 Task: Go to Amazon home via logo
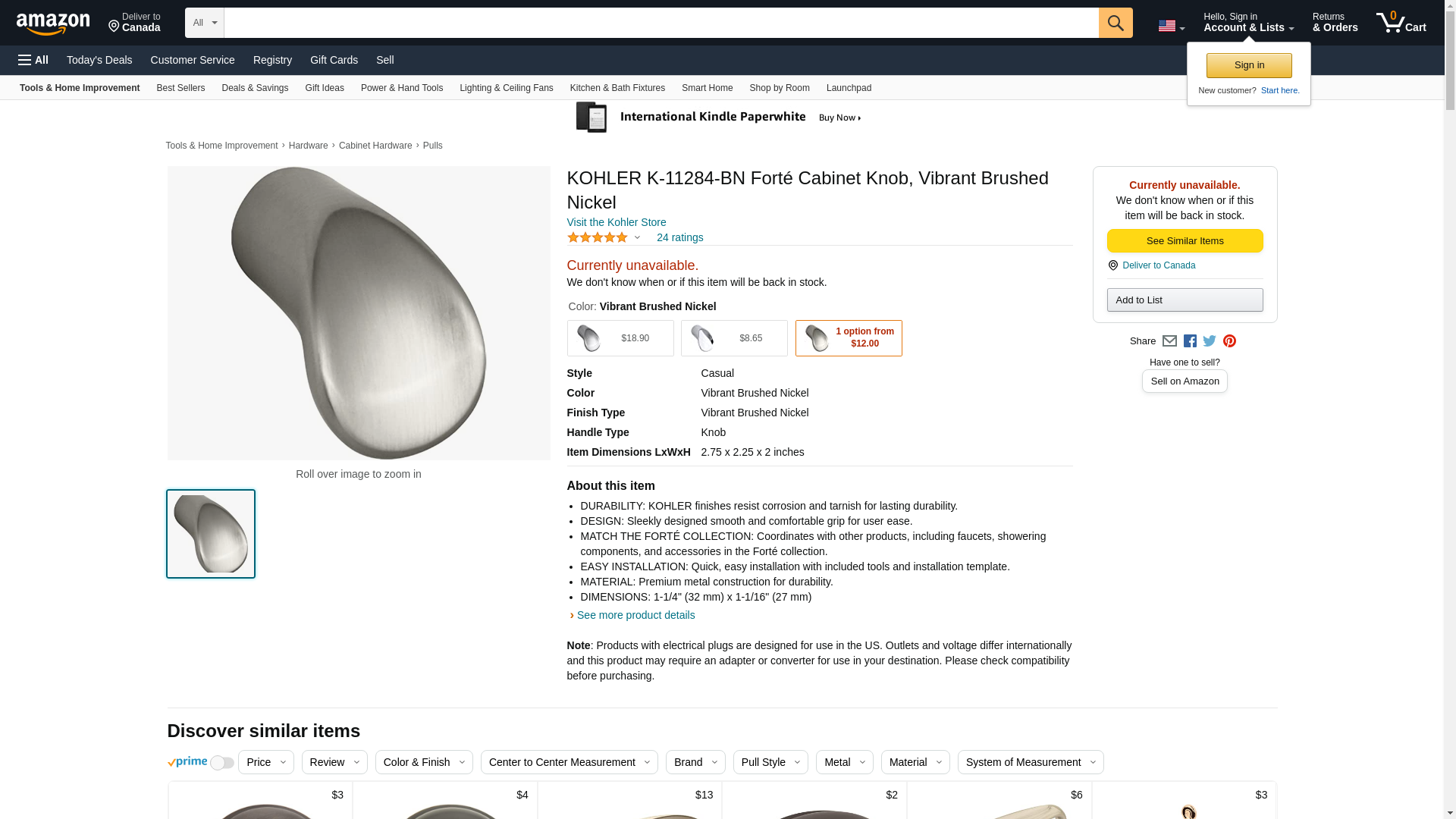click(53, 24)
